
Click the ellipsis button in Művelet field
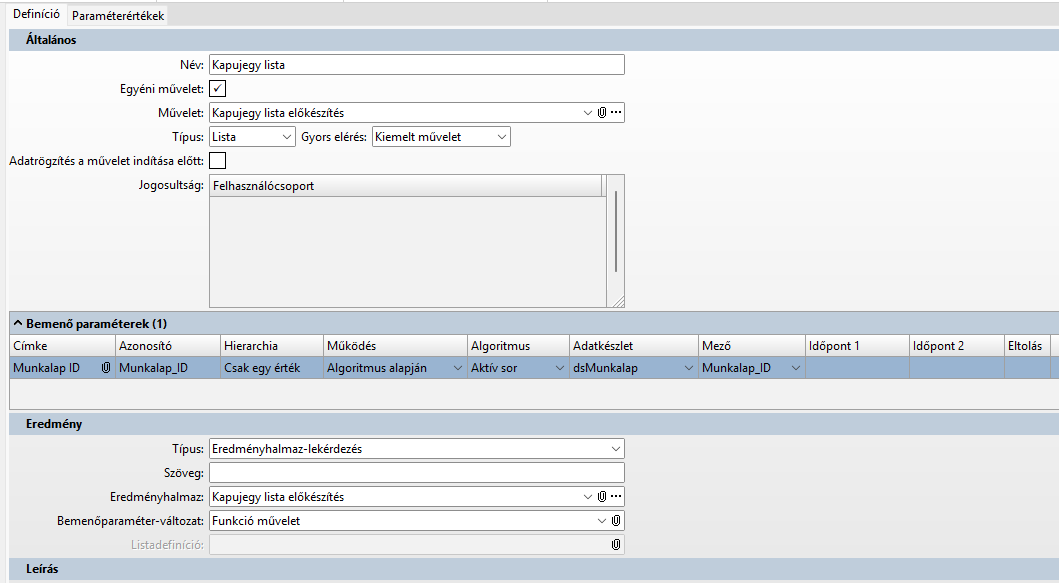616,113
